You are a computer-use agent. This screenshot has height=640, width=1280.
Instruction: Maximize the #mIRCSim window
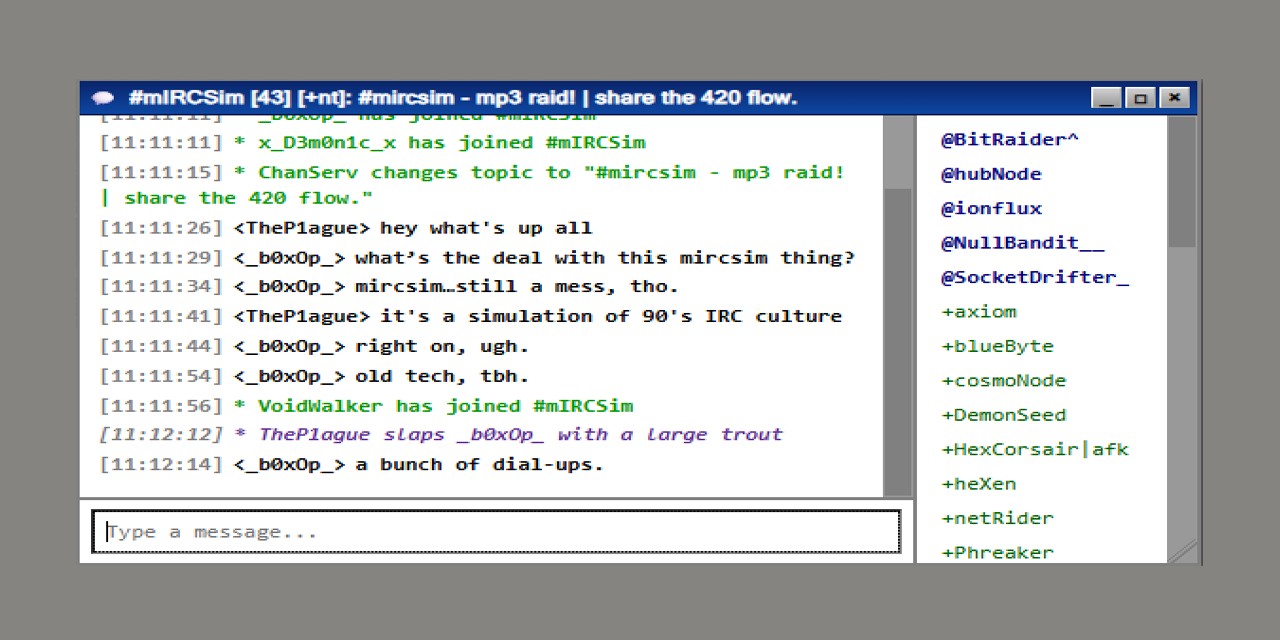1140,98
